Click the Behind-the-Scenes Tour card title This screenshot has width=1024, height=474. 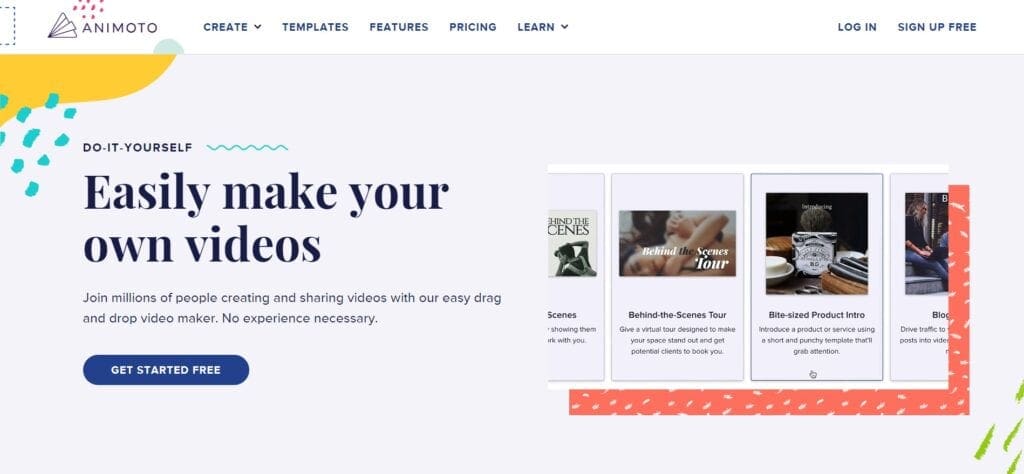677,315
